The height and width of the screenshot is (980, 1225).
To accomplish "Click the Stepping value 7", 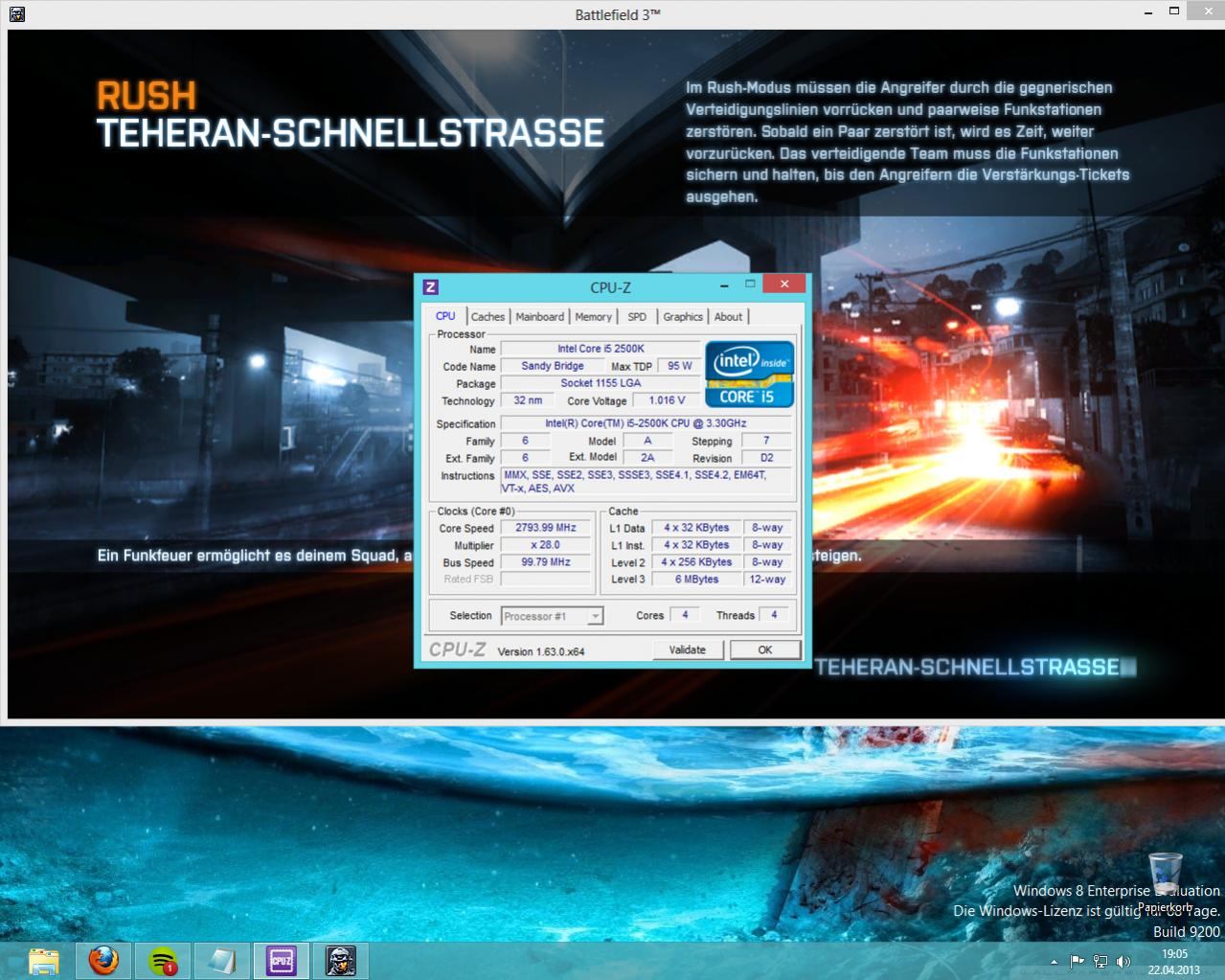I will 766,441.
